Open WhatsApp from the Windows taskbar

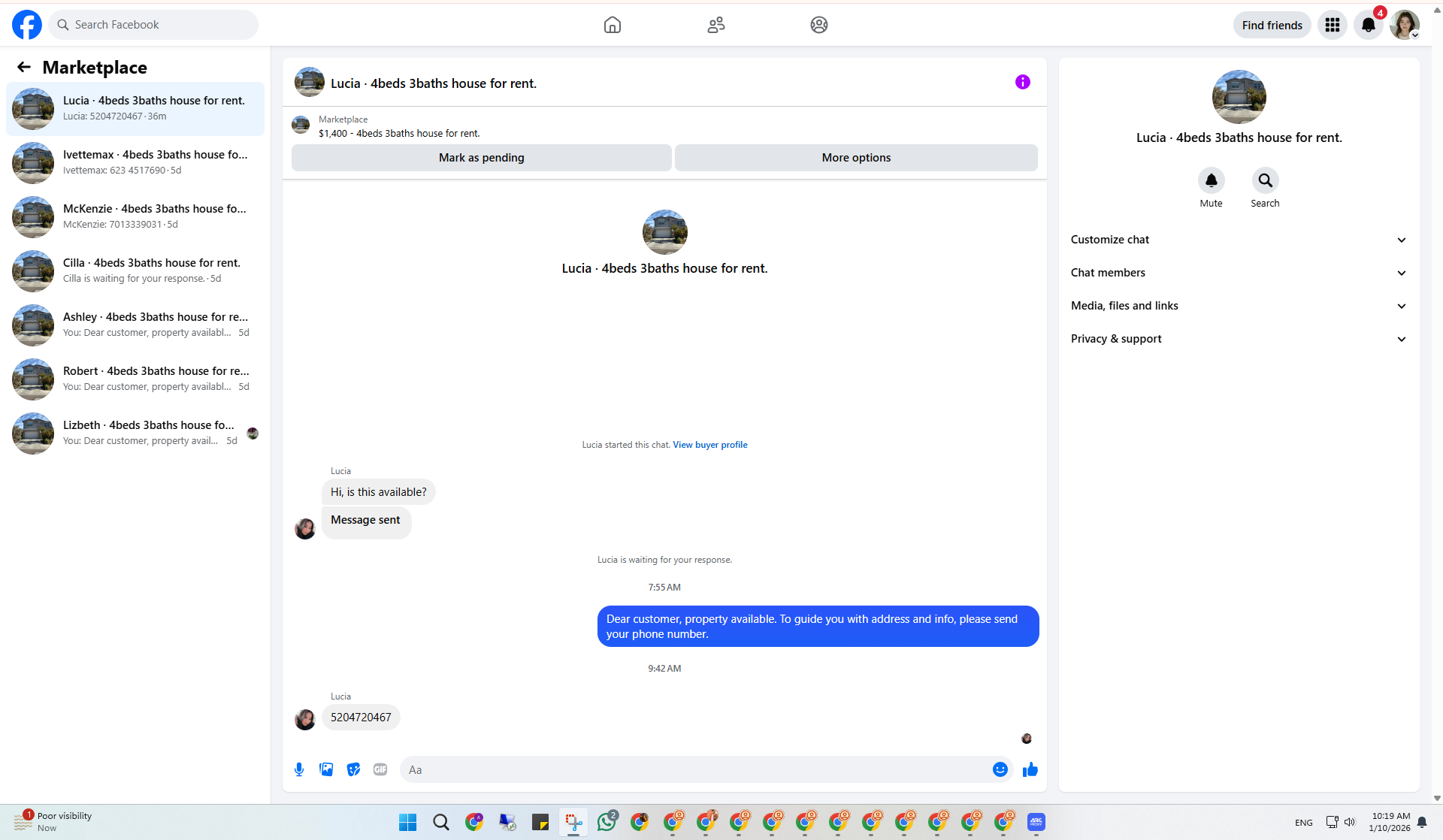607,822
